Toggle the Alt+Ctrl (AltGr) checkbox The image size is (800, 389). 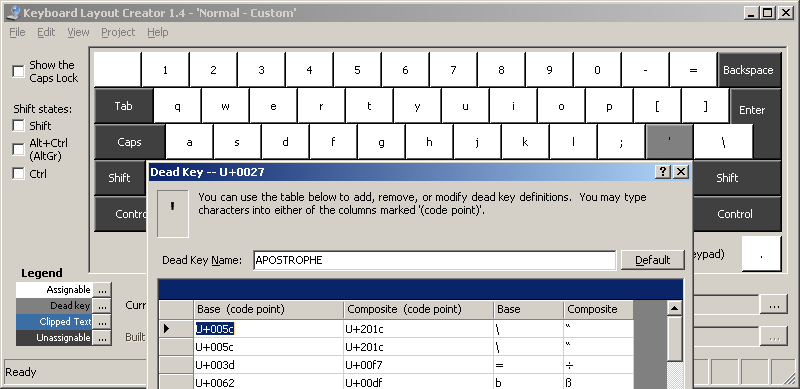point(18,149)
